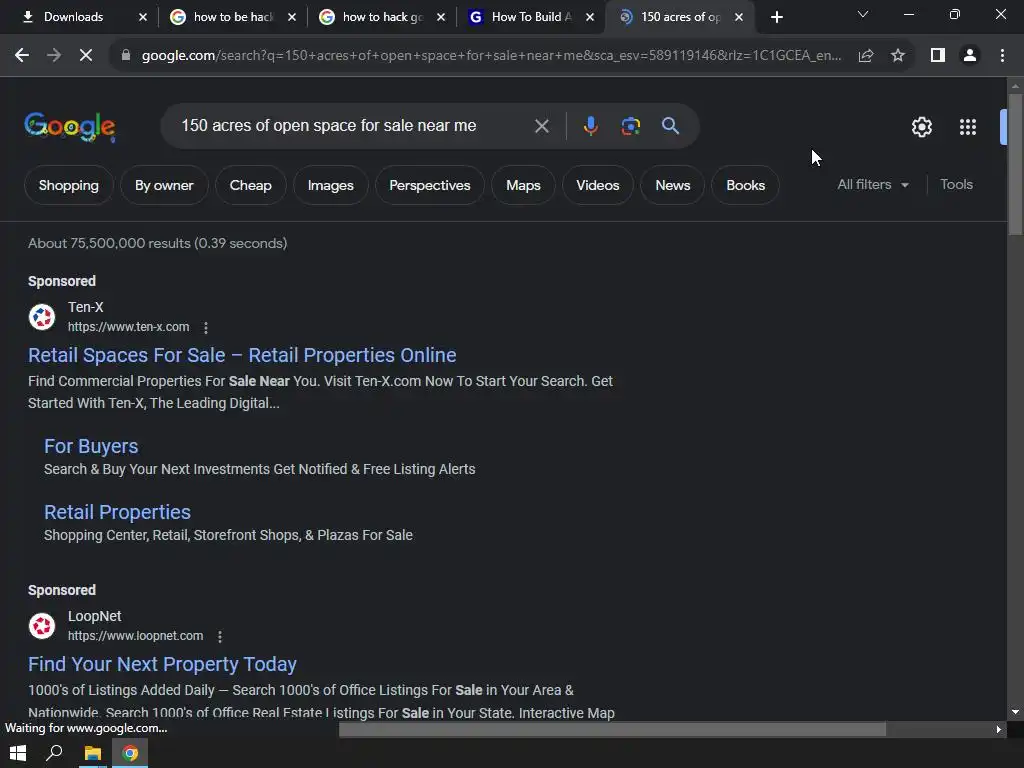
Task: Start a voice search with the microphone
Action: tap(590, 126)
